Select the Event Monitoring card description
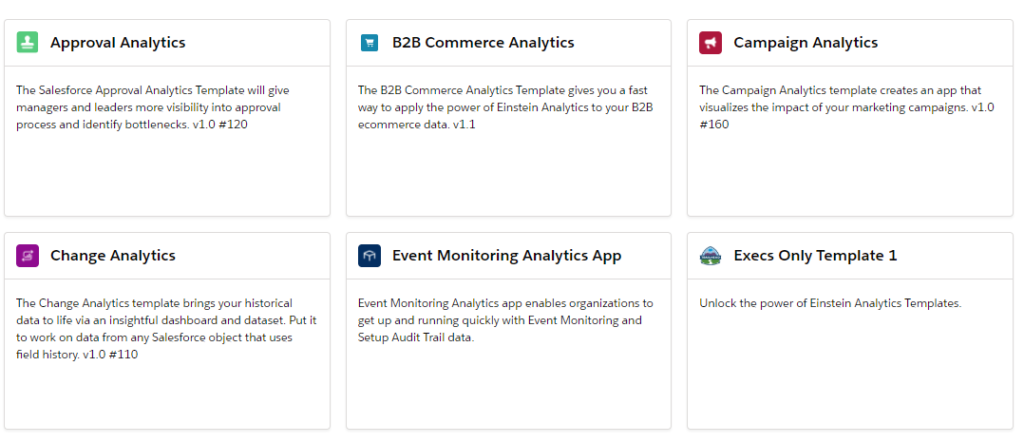Screen dimensions: 1024x443 (x=505, y=320)
